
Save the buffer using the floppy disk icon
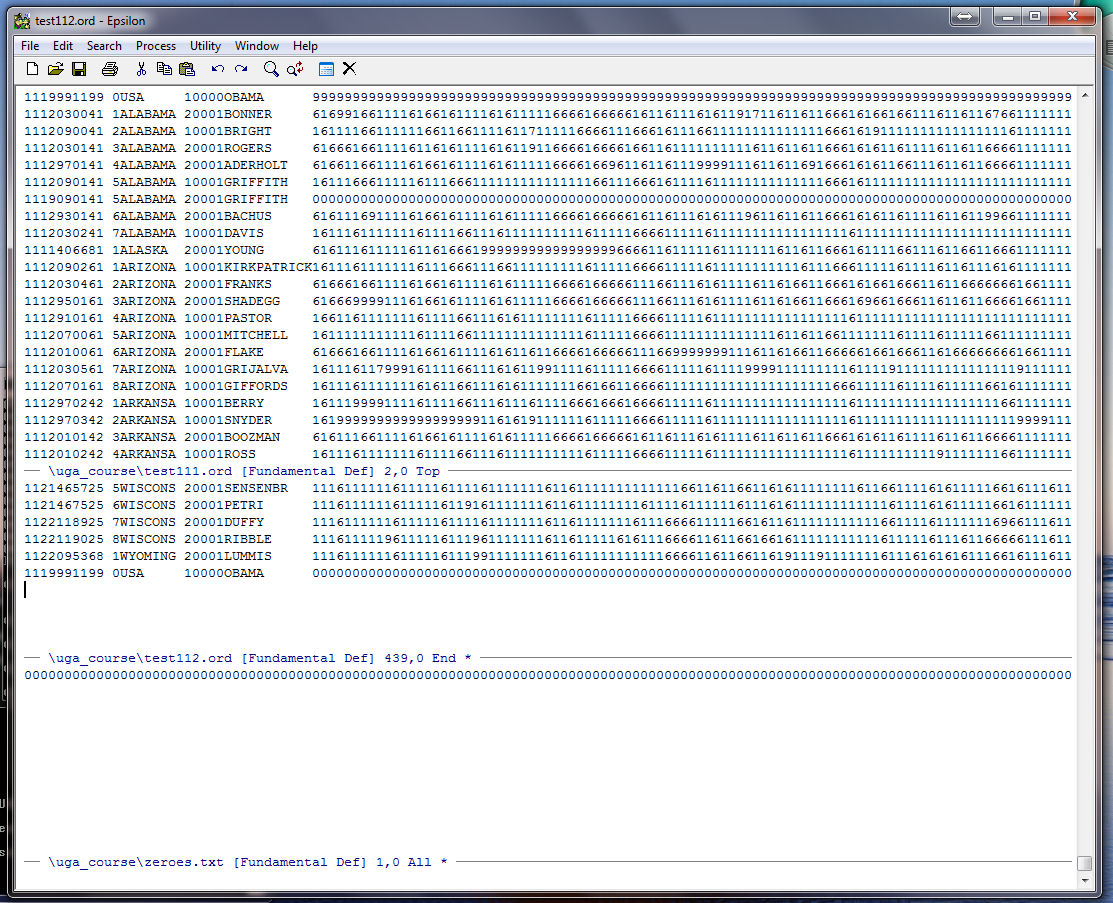79,69
